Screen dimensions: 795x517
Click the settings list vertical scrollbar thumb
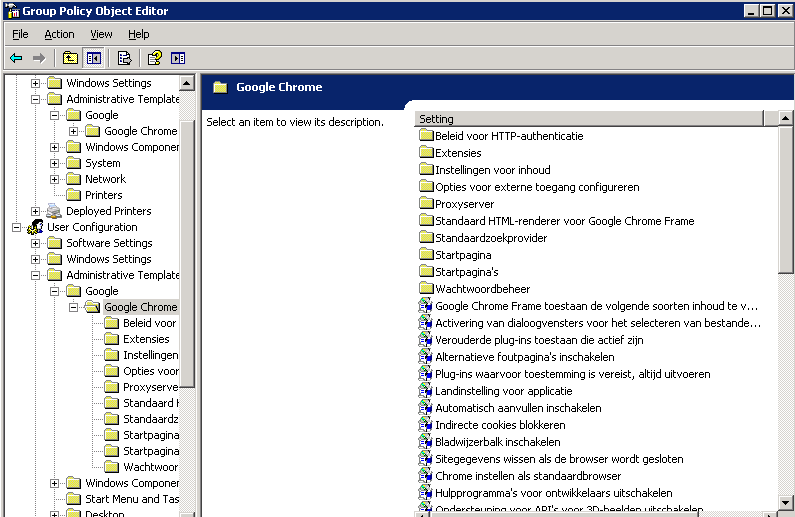[x=785, y=200]
